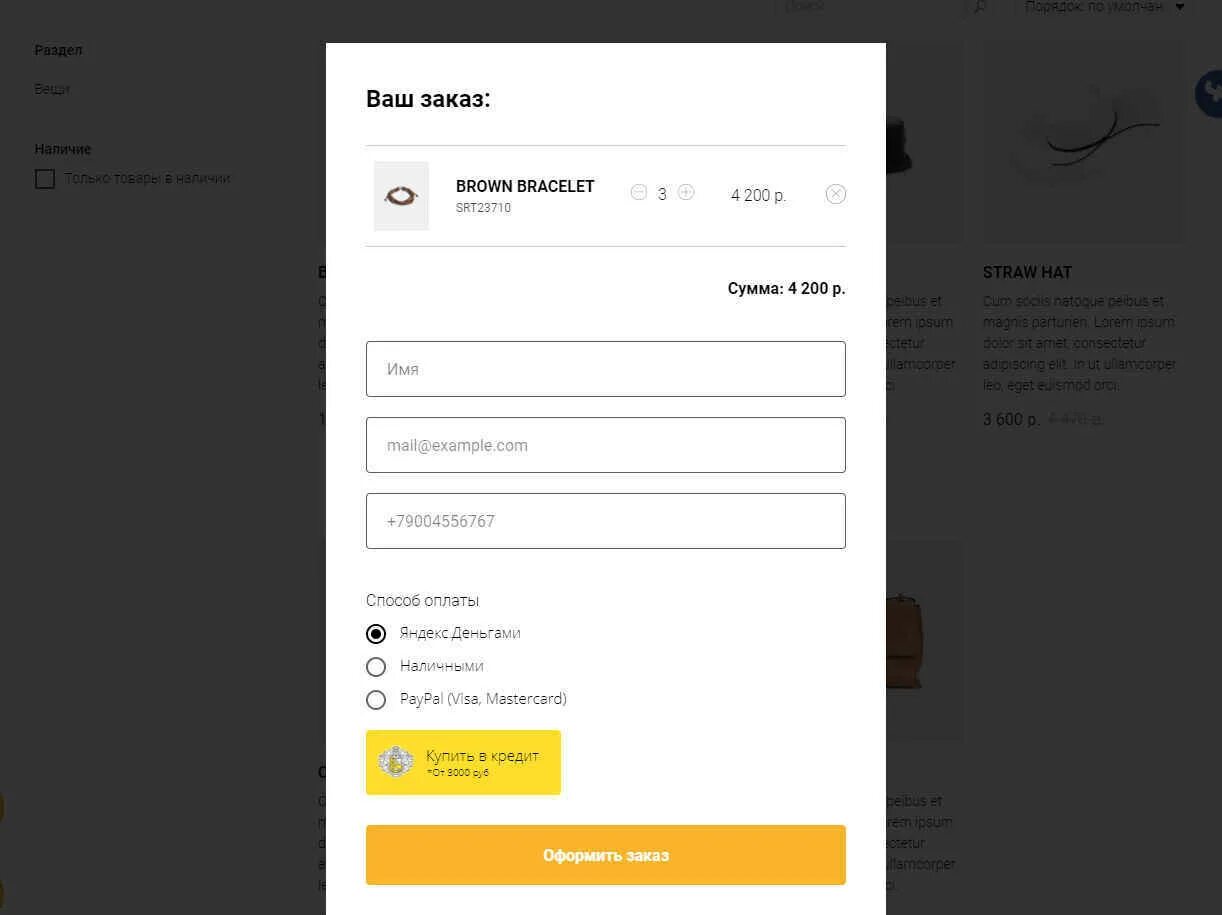Remove Brown Bracelet from the order

tap(836, 194)
